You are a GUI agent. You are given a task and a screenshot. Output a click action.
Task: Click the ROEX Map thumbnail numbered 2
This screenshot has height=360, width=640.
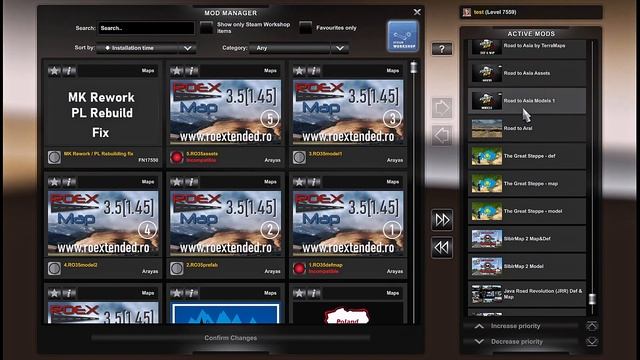click(226, 223)
